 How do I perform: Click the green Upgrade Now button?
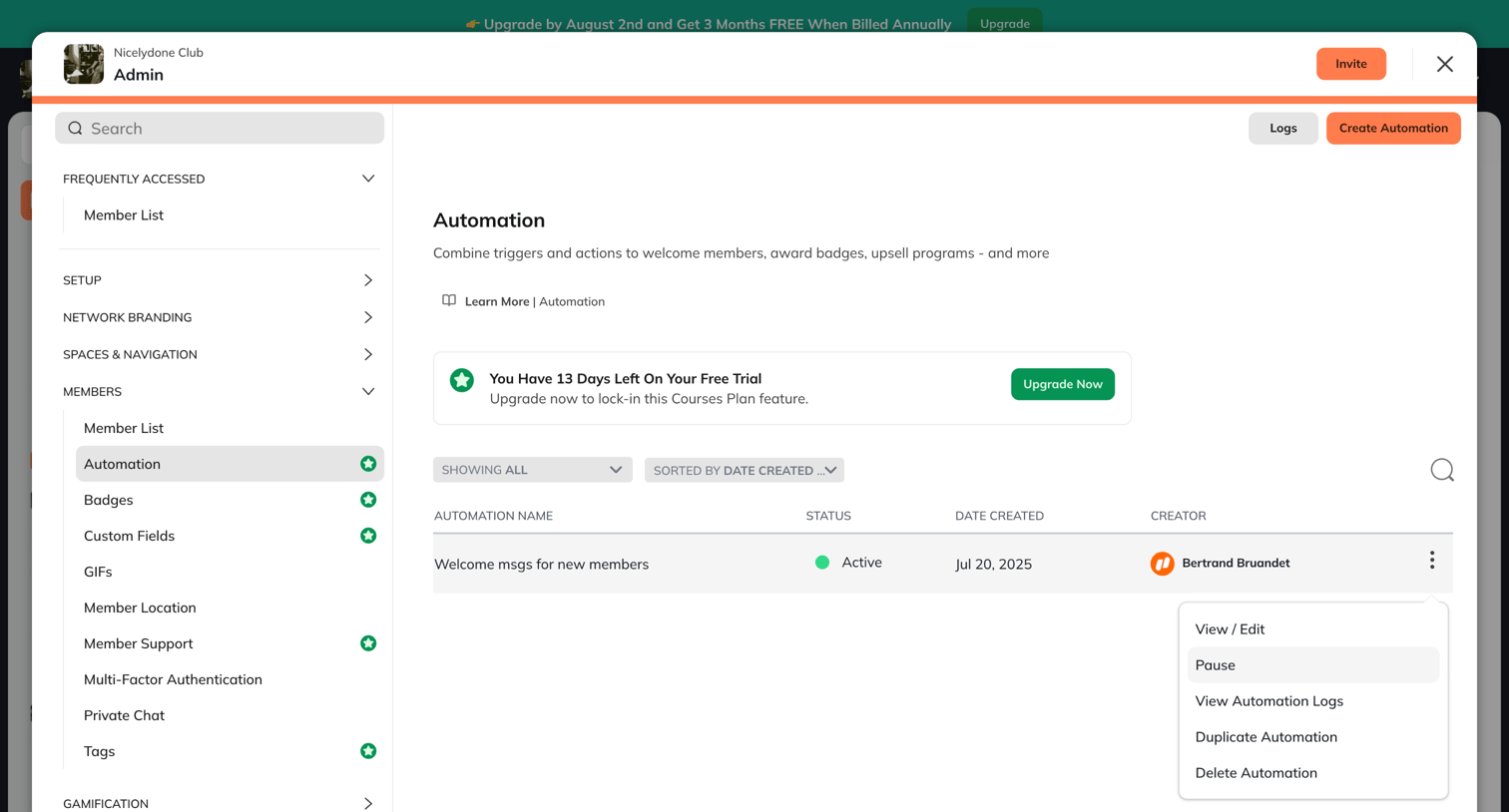click(1062, 384)
